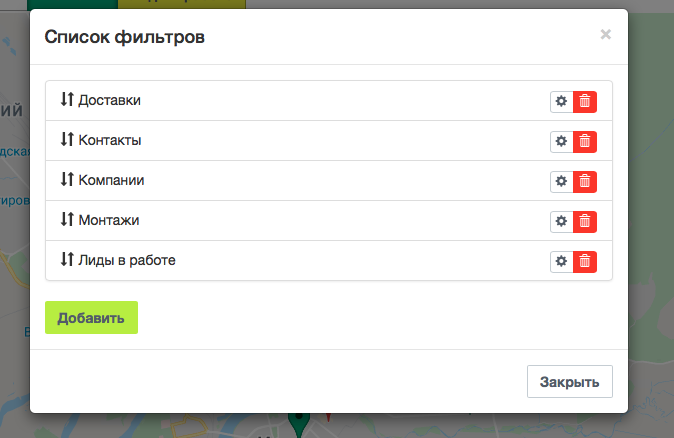Click the sort arrows beside Компании
The height and width of the screenshot is (438, 674).
coord(67,180)
